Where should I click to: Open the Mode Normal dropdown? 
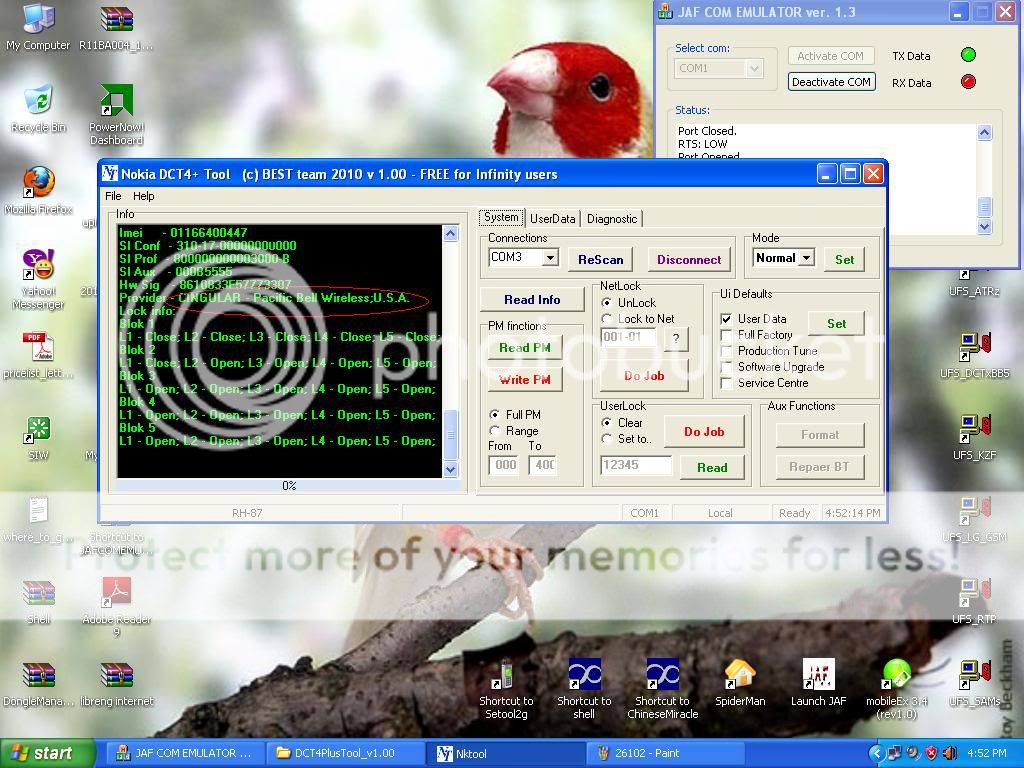coord(806,258)
